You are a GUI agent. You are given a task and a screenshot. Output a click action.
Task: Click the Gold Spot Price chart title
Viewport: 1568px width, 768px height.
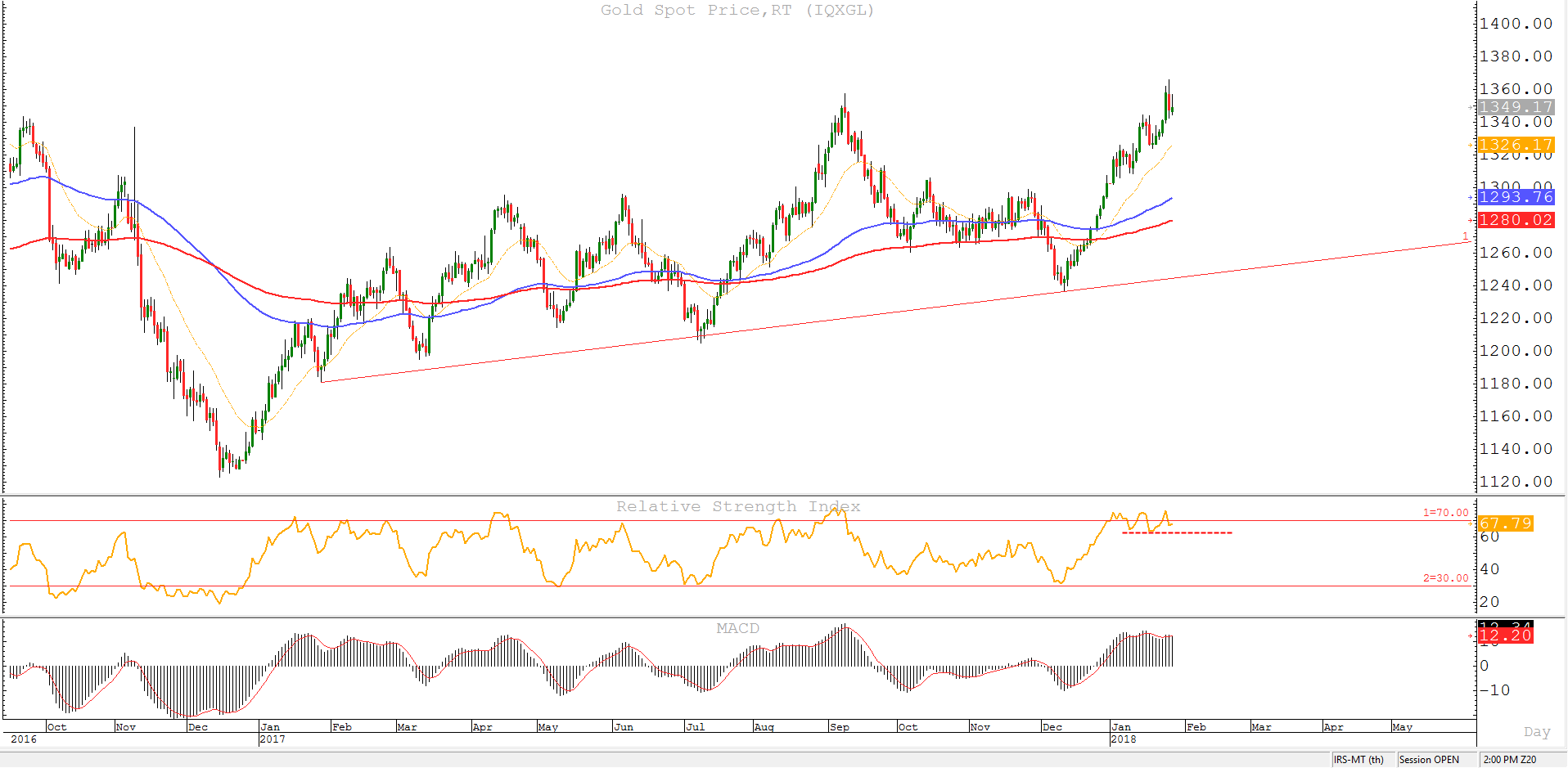737,10
